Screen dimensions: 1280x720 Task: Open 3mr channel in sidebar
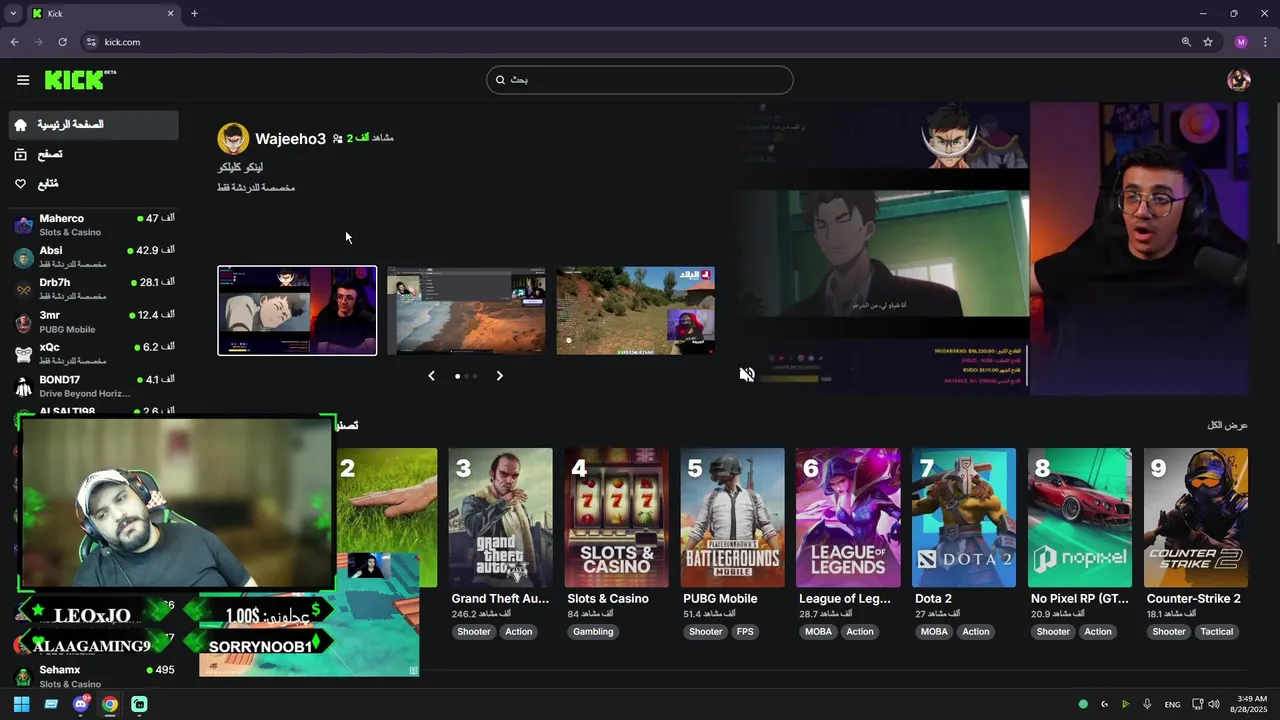tap(94, 321)
